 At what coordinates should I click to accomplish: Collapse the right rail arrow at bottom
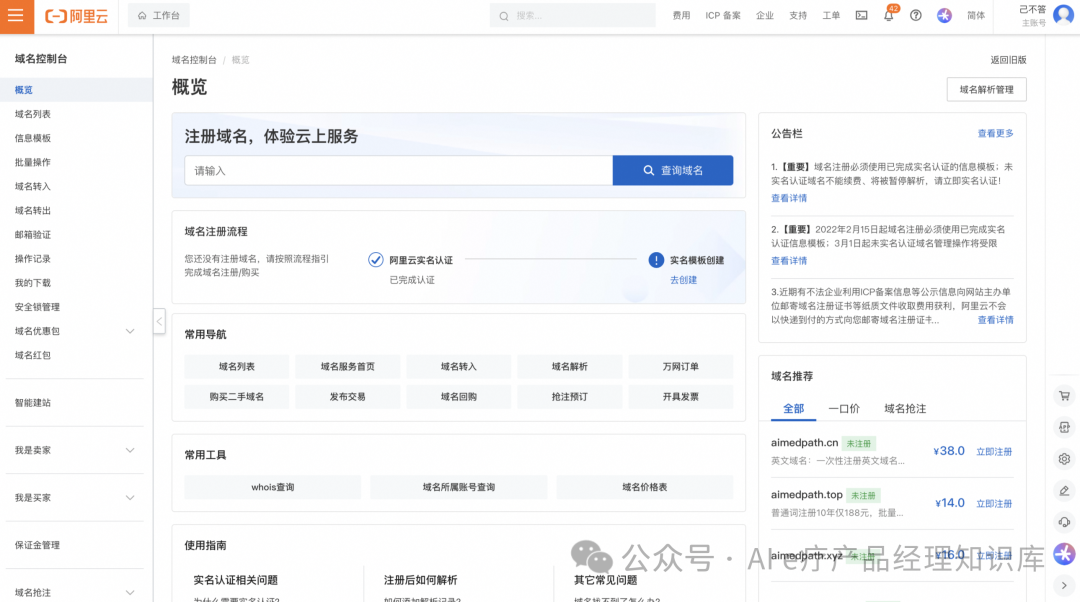(x=1064, y=585)
